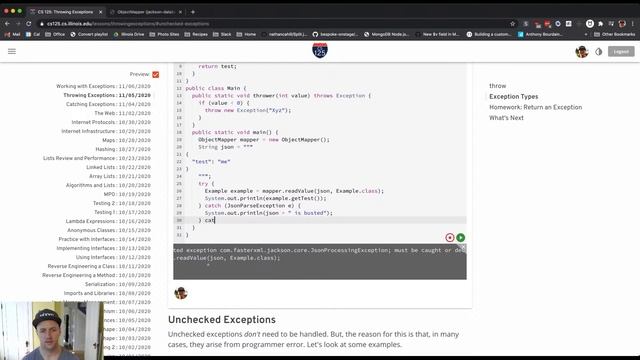Expand the Home bookmark folder

pos(247,34)
